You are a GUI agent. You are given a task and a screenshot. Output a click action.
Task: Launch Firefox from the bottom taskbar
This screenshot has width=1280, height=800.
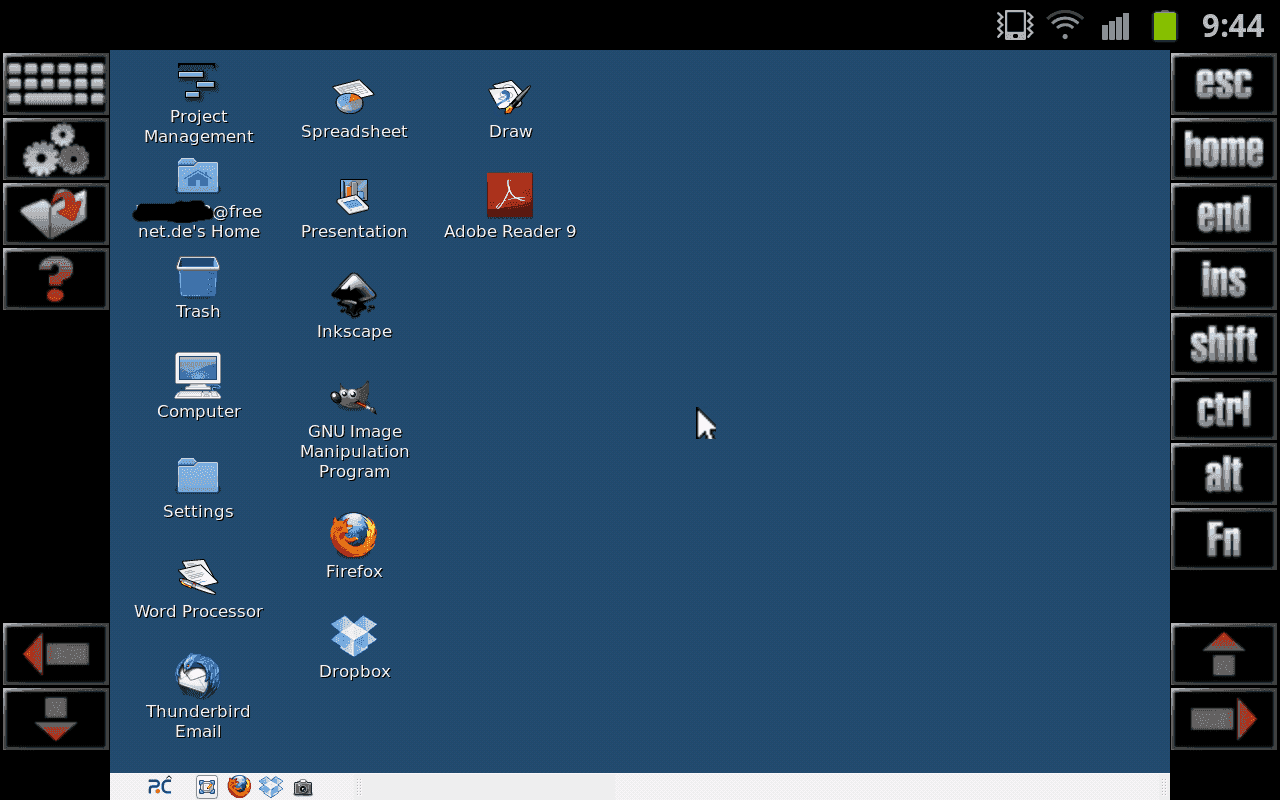tap(239, 787)
